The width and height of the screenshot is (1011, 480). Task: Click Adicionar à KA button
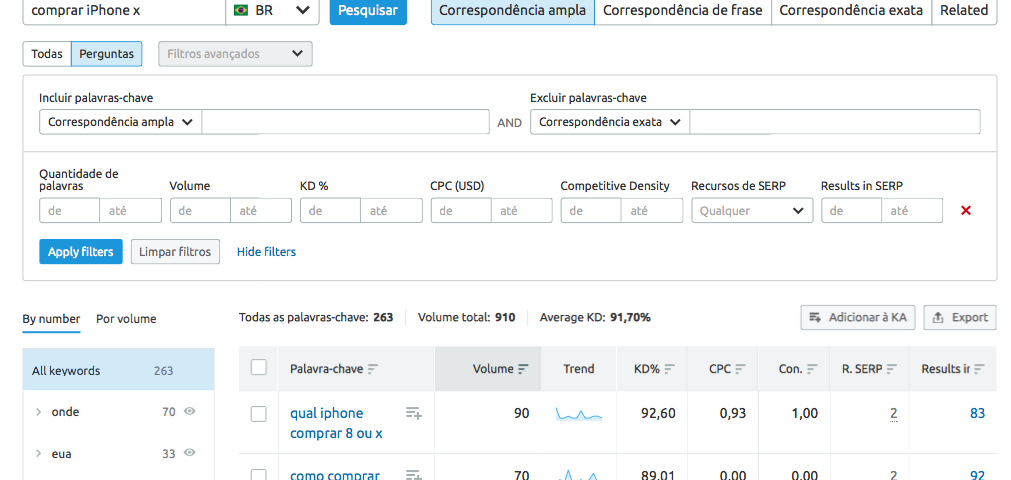click(858, 317)
